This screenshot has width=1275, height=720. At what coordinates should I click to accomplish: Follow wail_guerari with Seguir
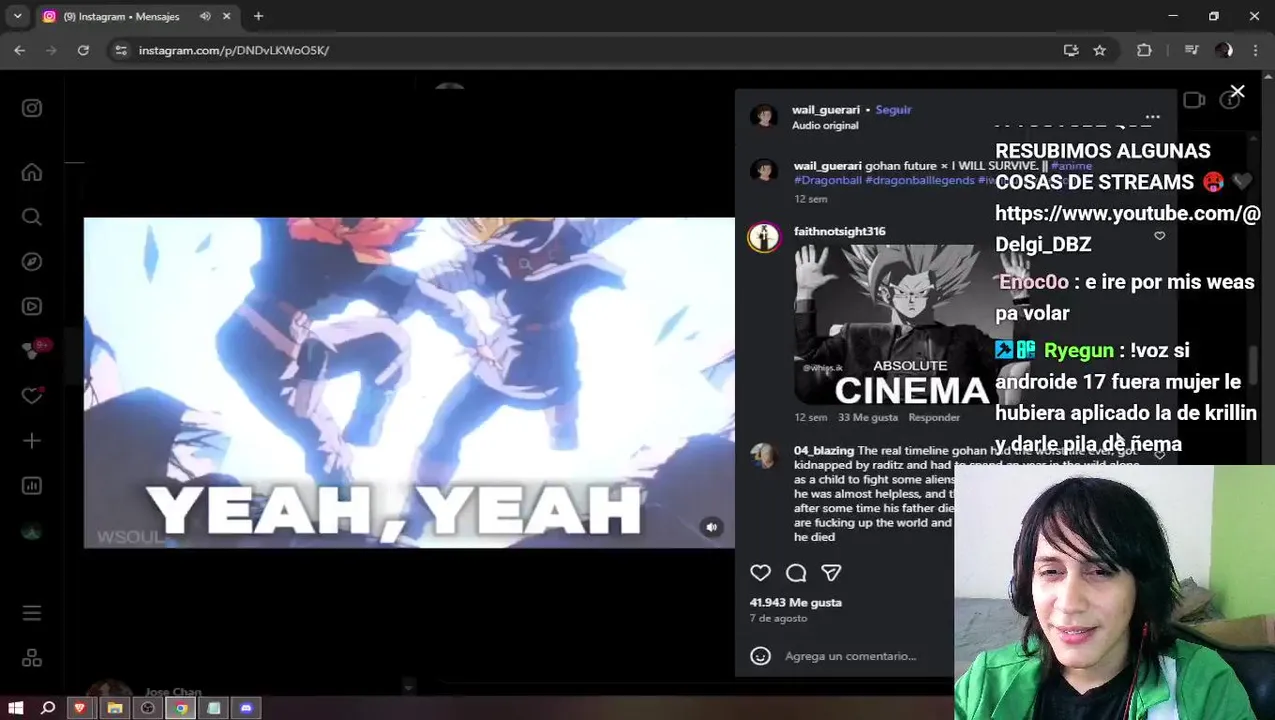pyautogui.click(x=893, y=110)
